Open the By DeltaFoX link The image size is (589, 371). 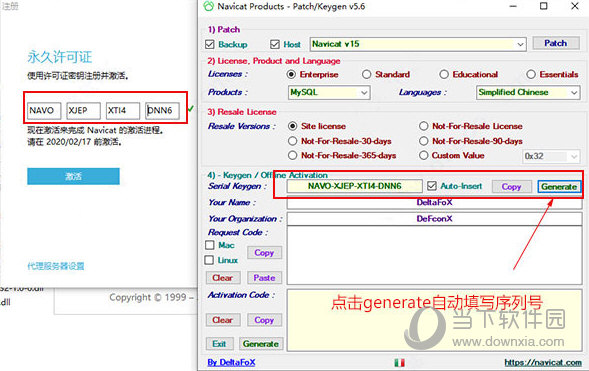(x=231, y=362)
